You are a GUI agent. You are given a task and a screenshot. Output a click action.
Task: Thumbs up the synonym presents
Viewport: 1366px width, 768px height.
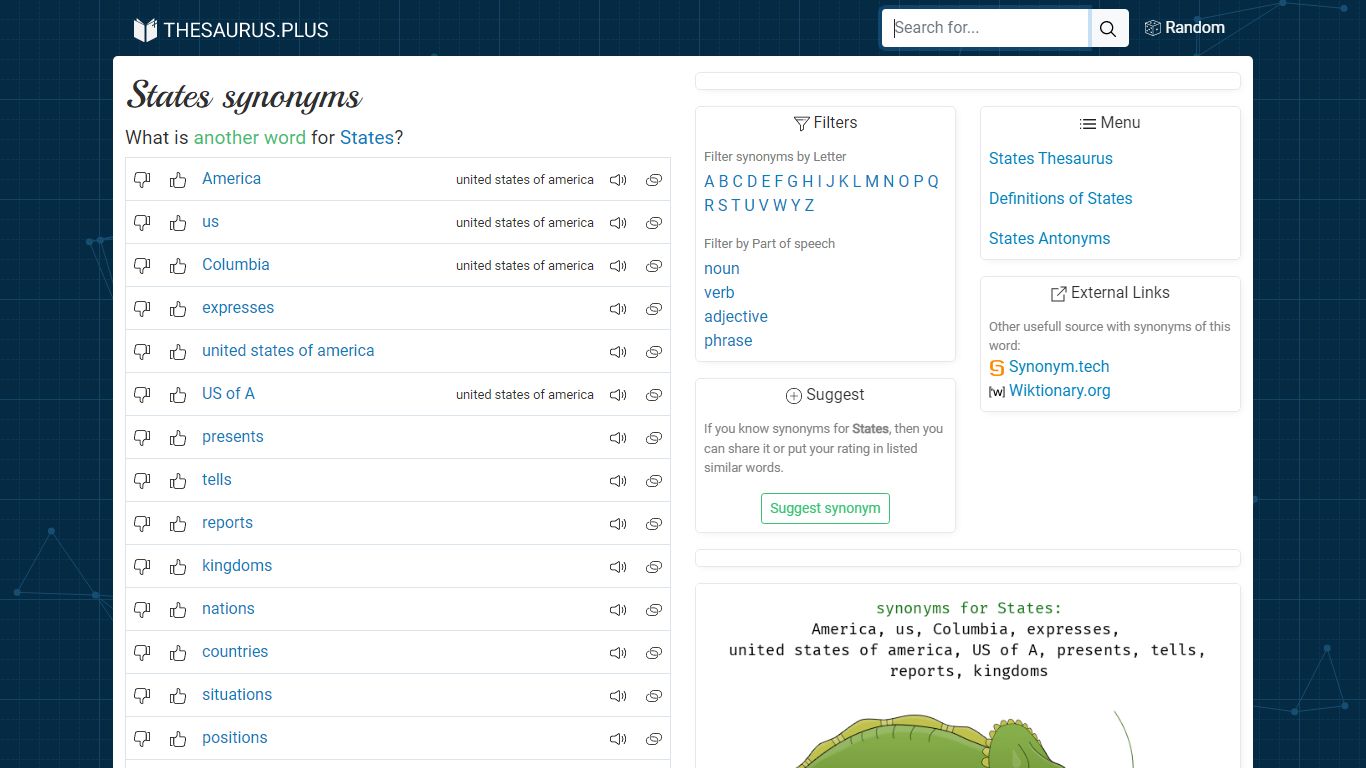click(x=178, y=438)
